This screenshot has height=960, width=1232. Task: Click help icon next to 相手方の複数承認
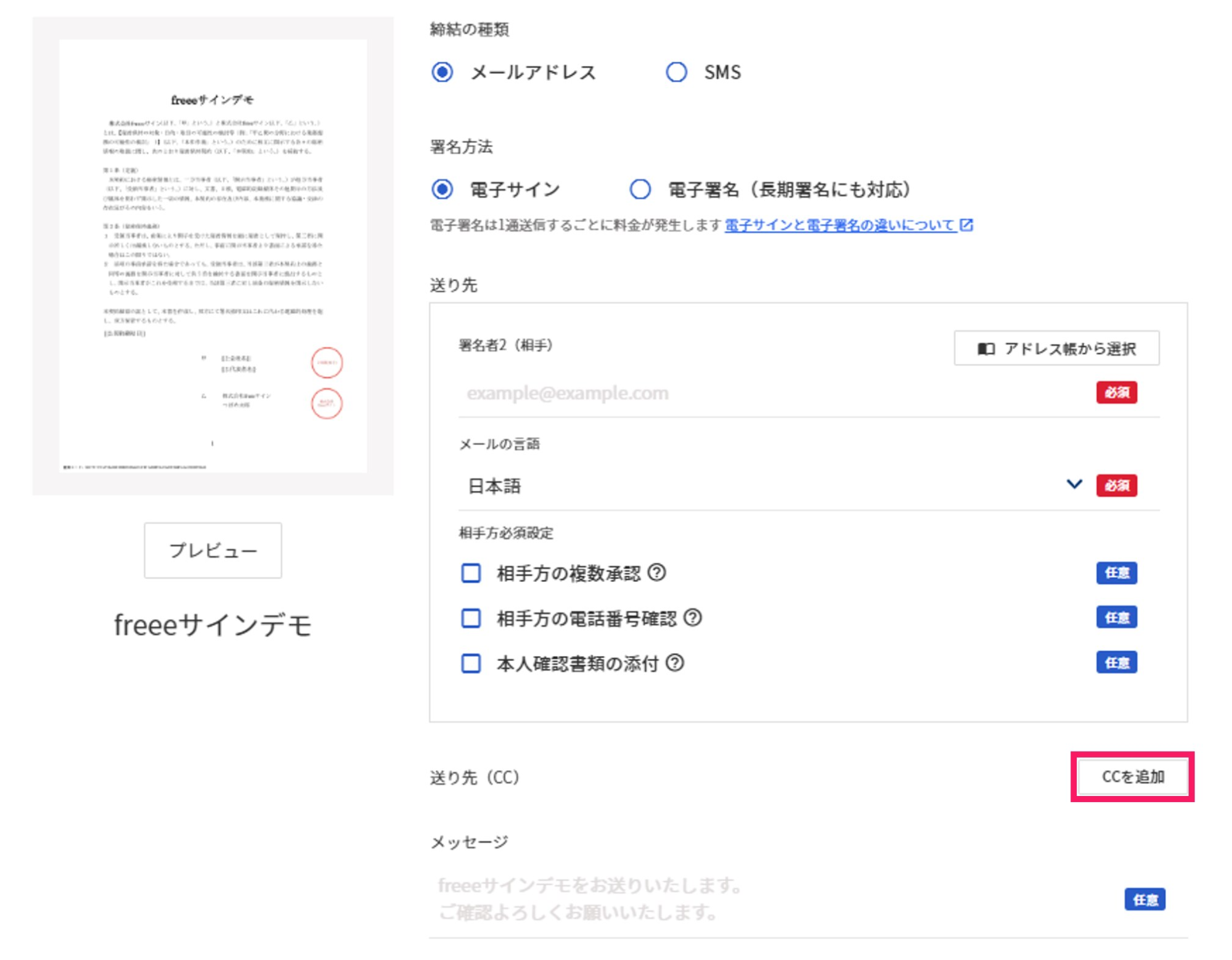[x=657, y=573]
